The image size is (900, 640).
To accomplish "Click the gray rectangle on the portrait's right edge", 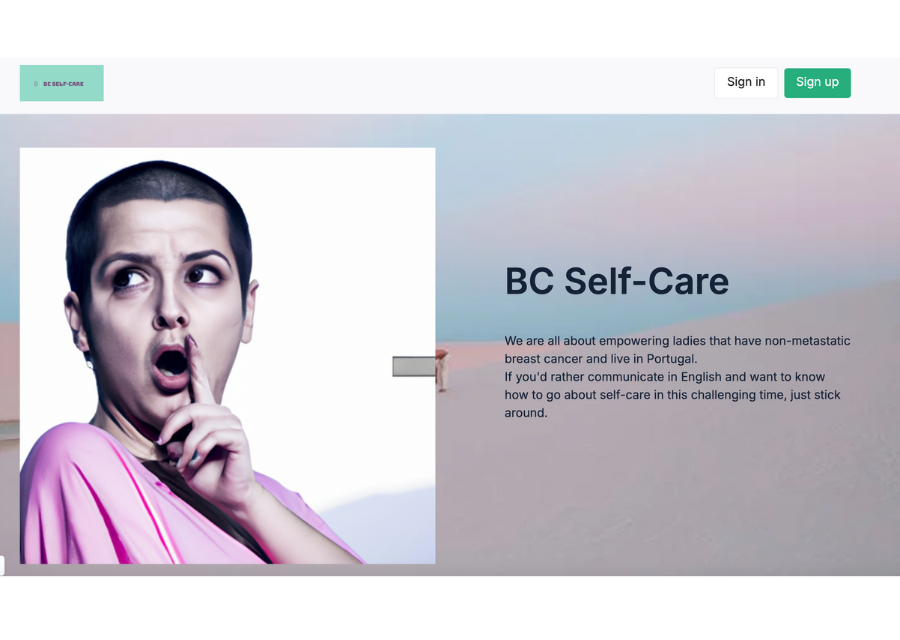I will (414, 366).
